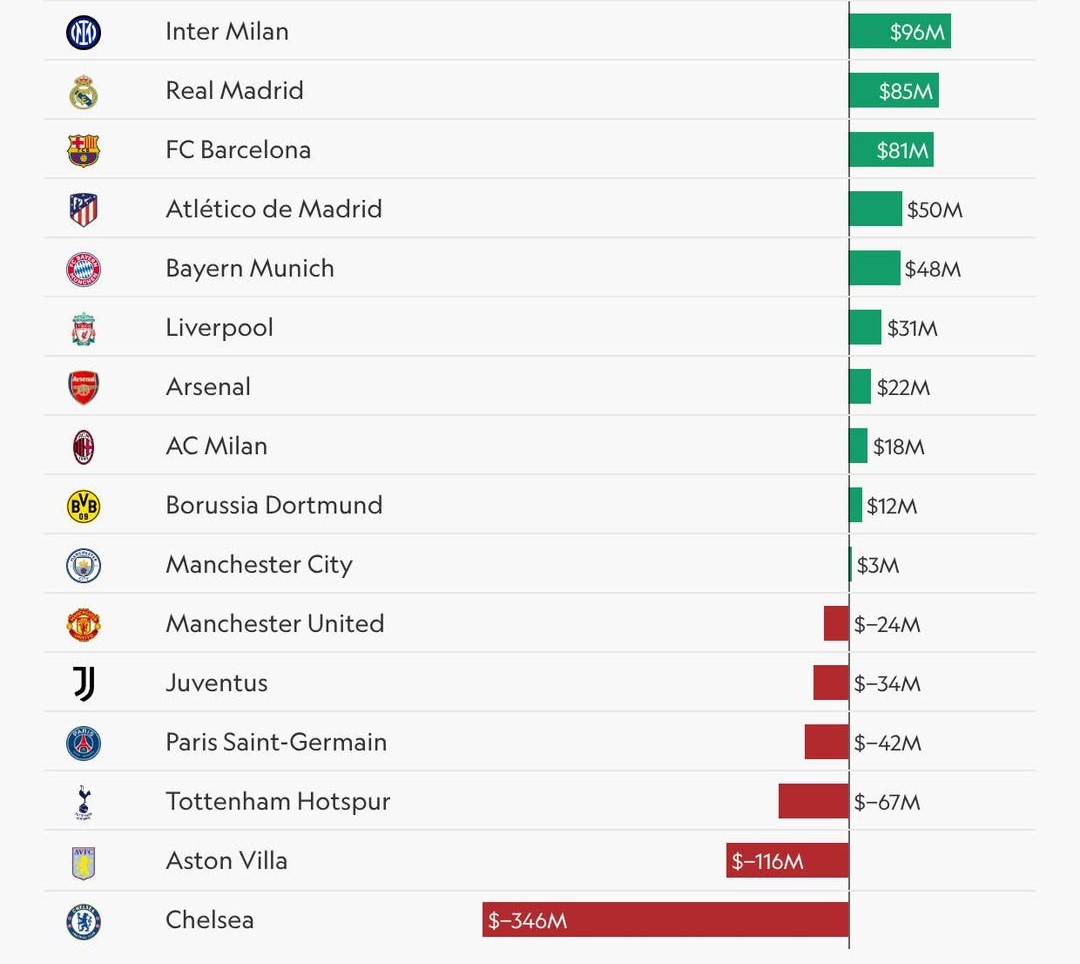The image size is (1080, 964).
Task: Click the Inter Milan club crest
Action: [84, 33]
